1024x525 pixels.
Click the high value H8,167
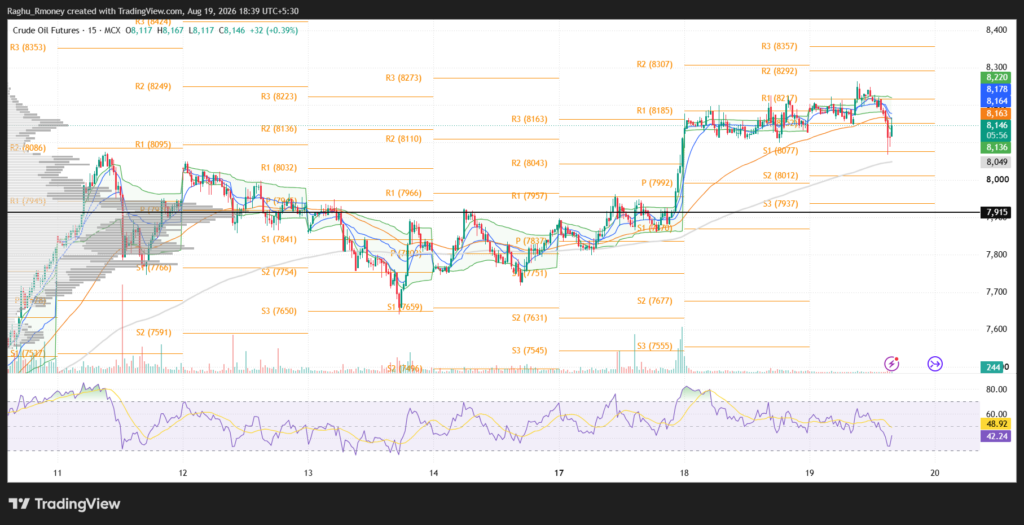171,30
